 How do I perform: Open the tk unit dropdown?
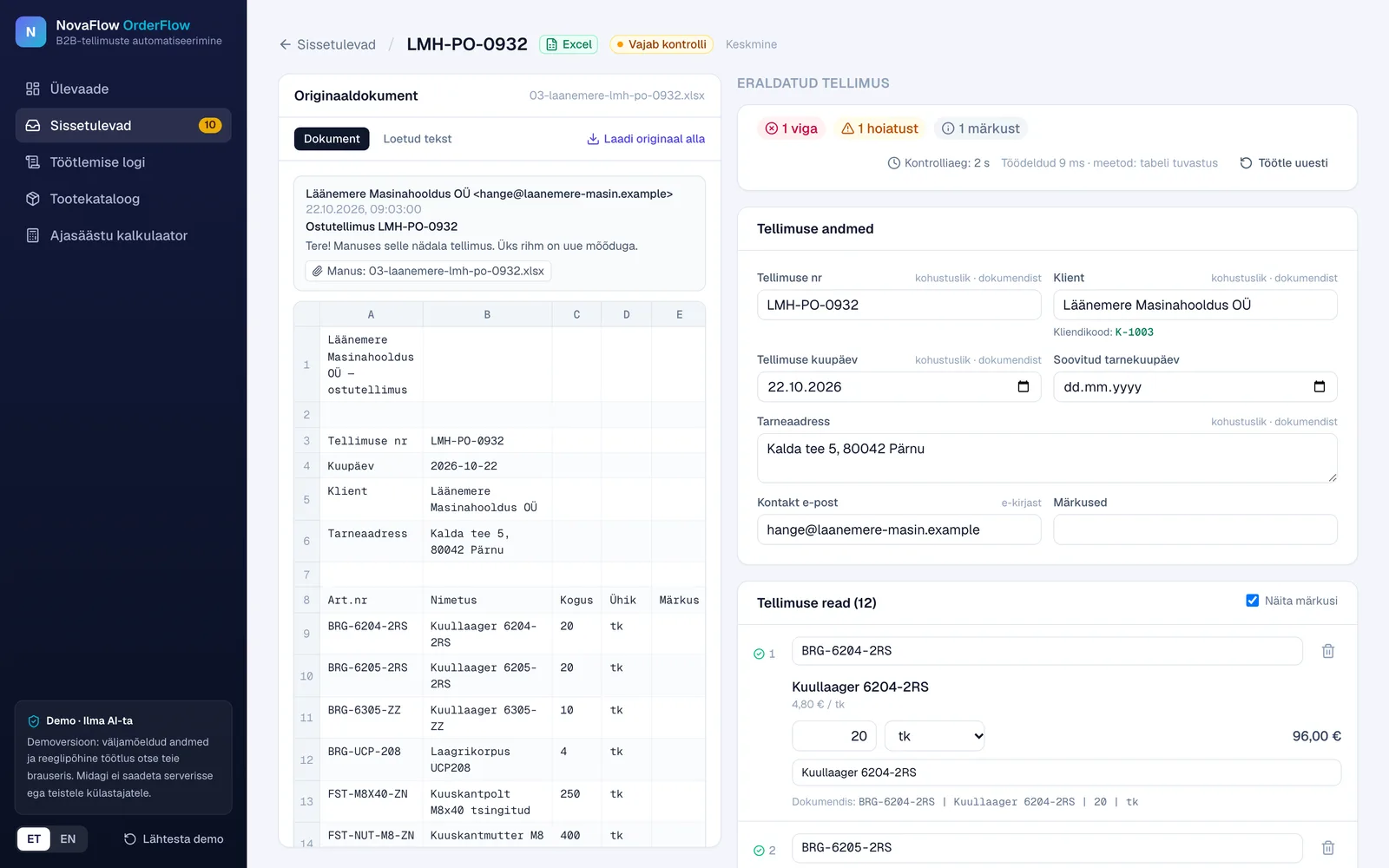pos(935,736)
